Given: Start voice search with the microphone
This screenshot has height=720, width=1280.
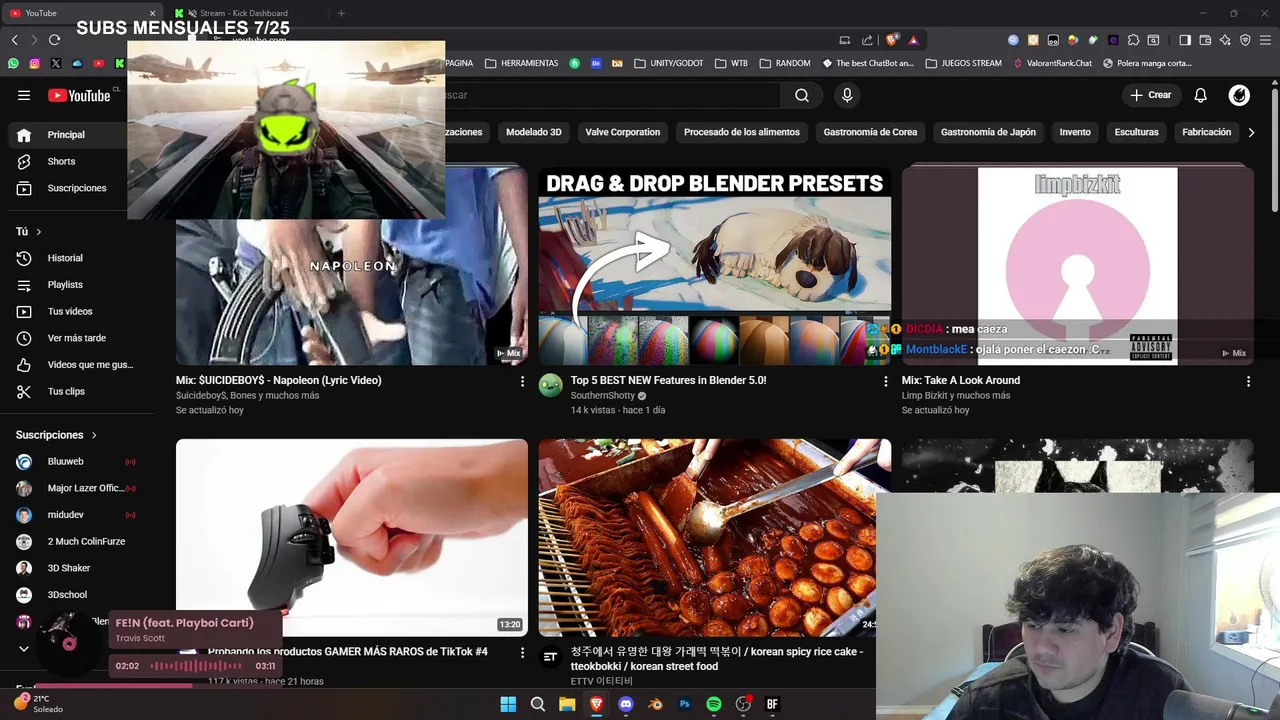Looking at the screenshot, I should 847,95.
